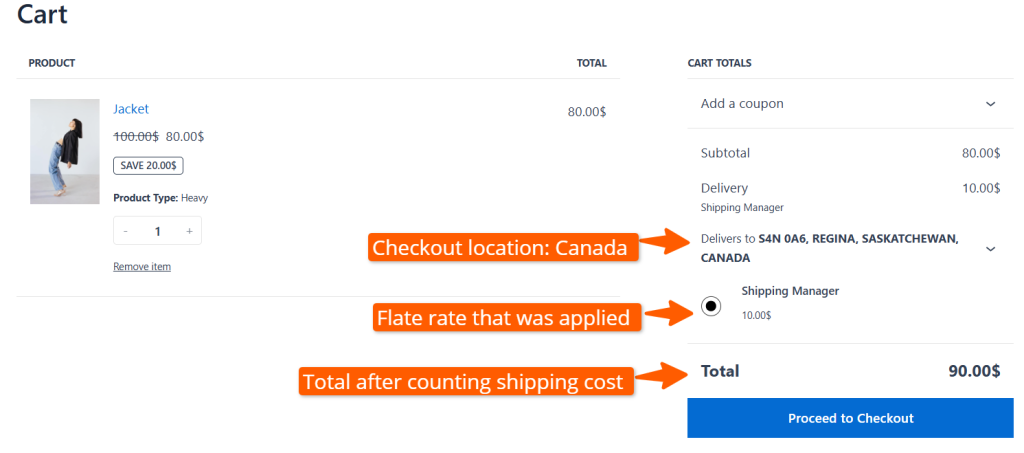Open the Jacket product link
The width and height of the screenshot is (1024, 453).
tap(131, 109)
